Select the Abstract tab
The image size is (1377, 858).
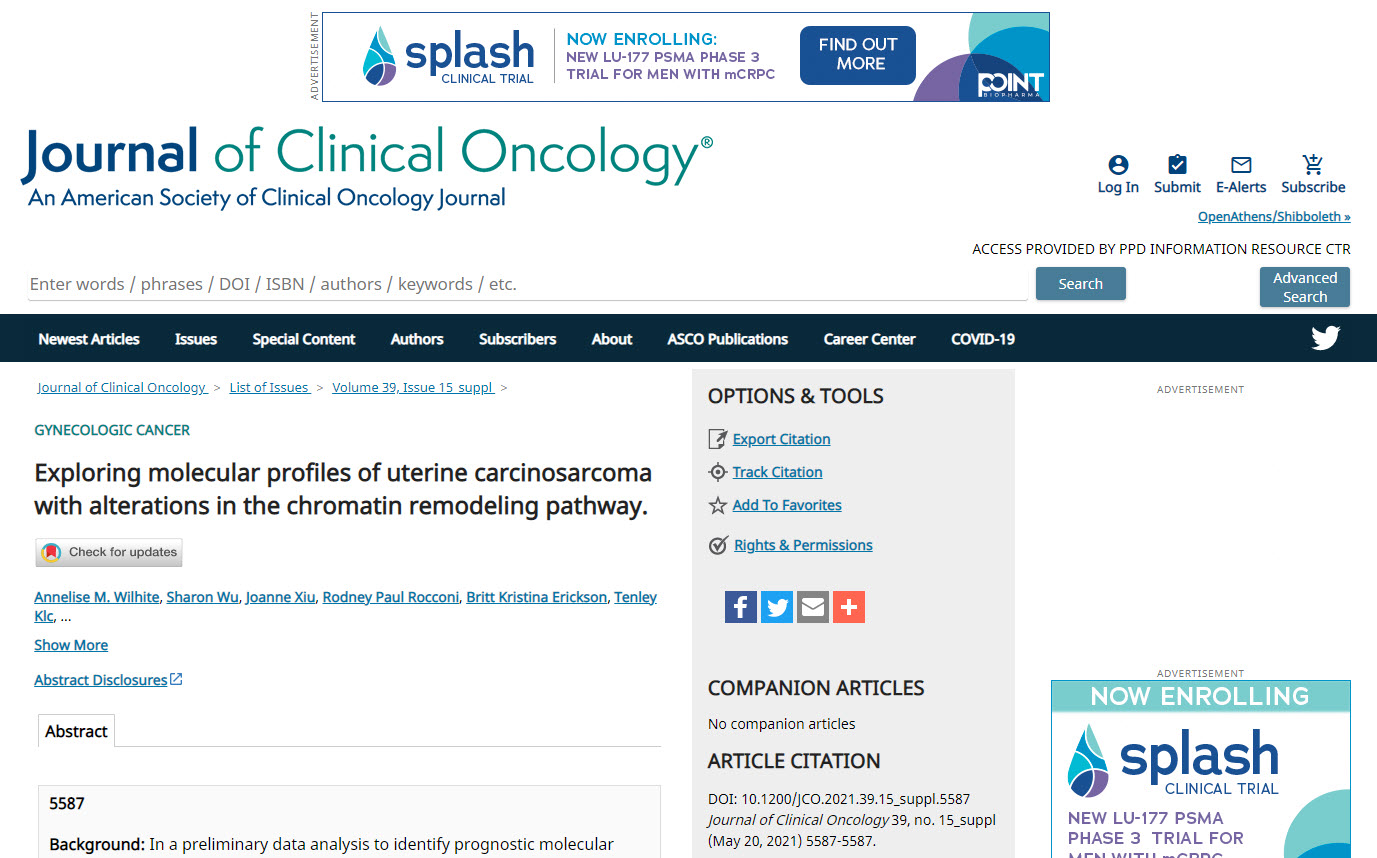coord(76,731)
